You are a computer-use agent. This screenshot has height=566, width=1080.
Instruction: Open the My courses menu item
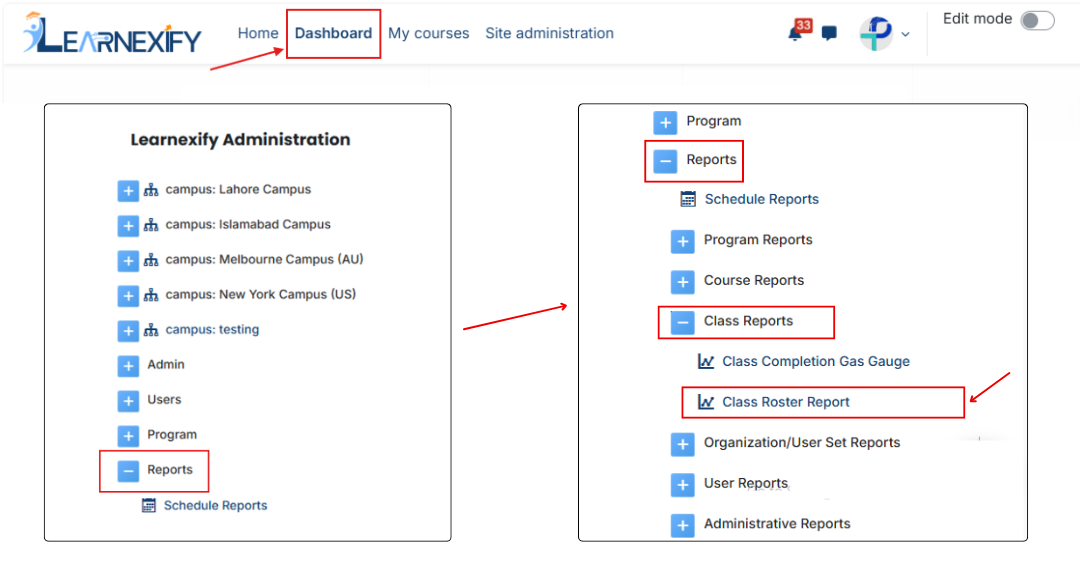point(428,33)
